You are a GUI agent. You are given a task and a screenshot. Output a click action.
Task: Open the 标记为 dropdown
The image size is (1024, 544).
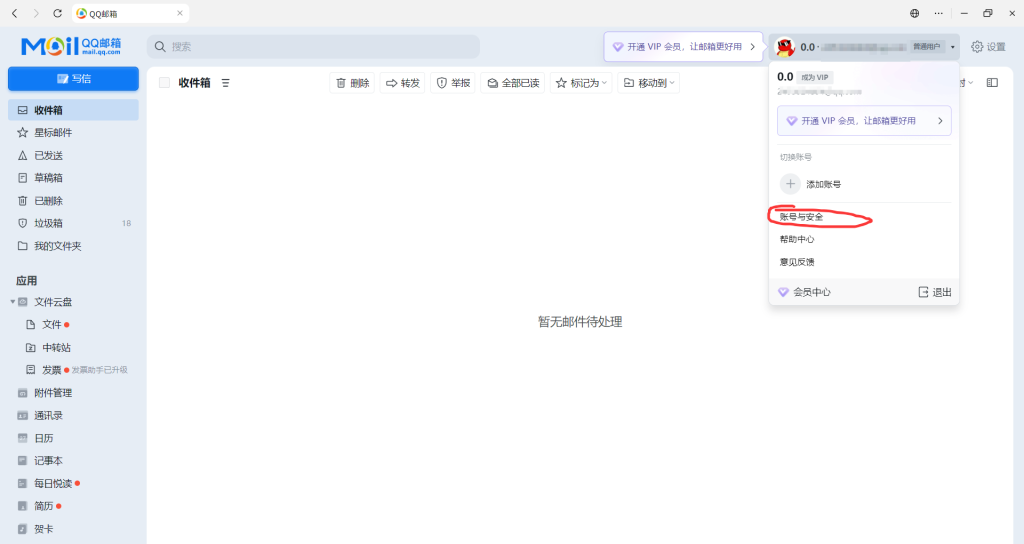click(581, 83)
